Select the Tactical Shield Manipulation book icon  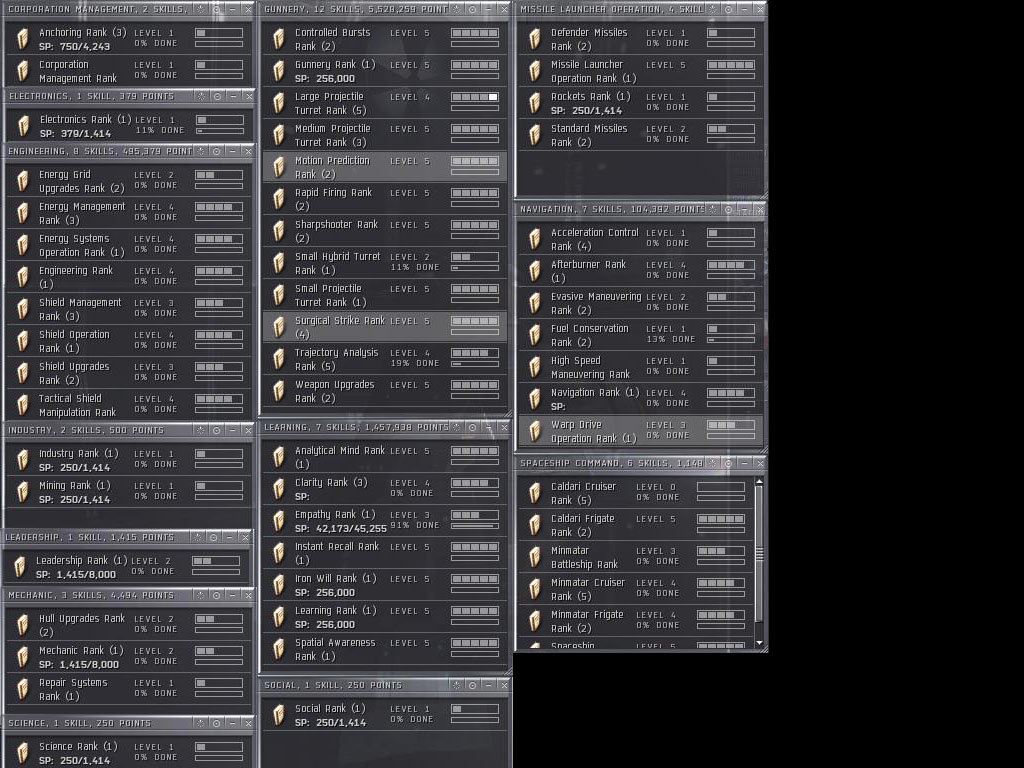point(23,405)
